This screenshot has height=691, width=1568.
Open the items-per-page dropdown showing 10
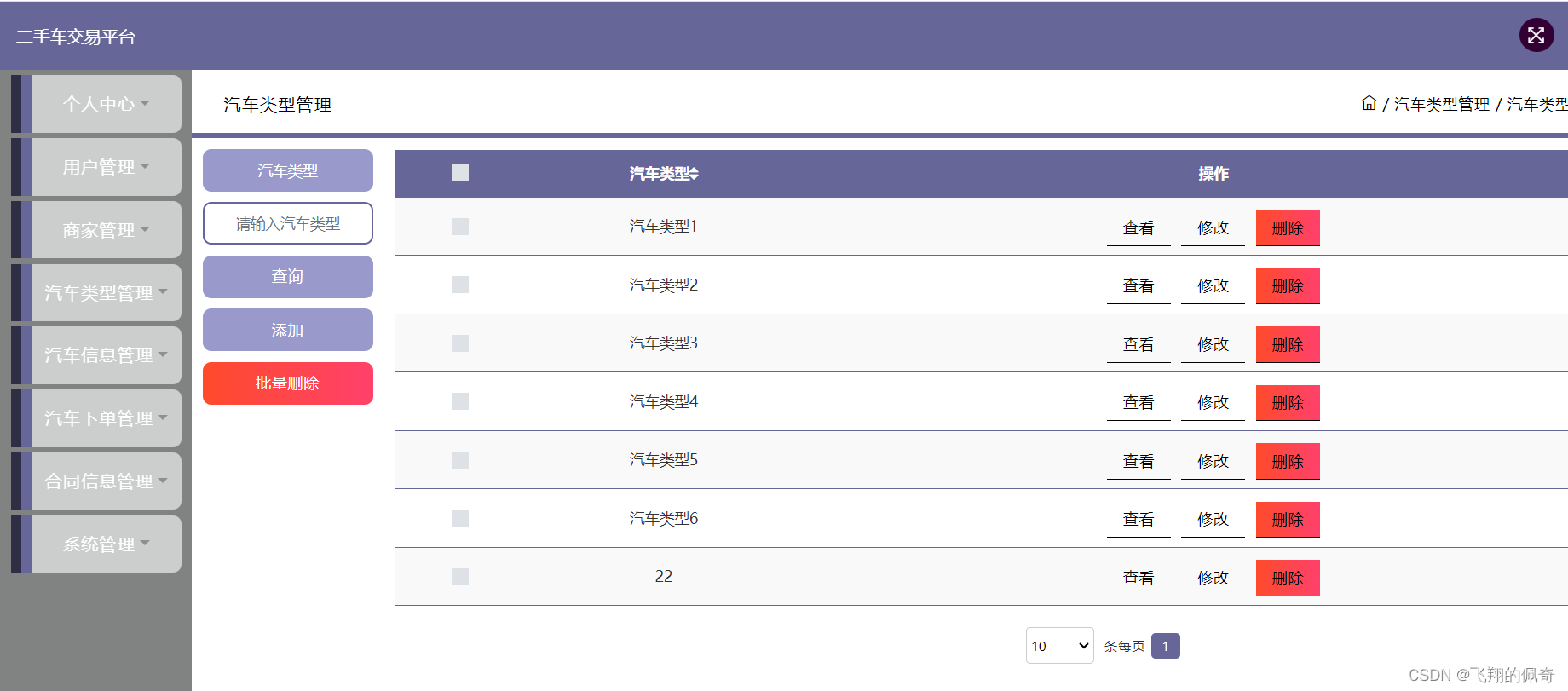point(1059,646)
